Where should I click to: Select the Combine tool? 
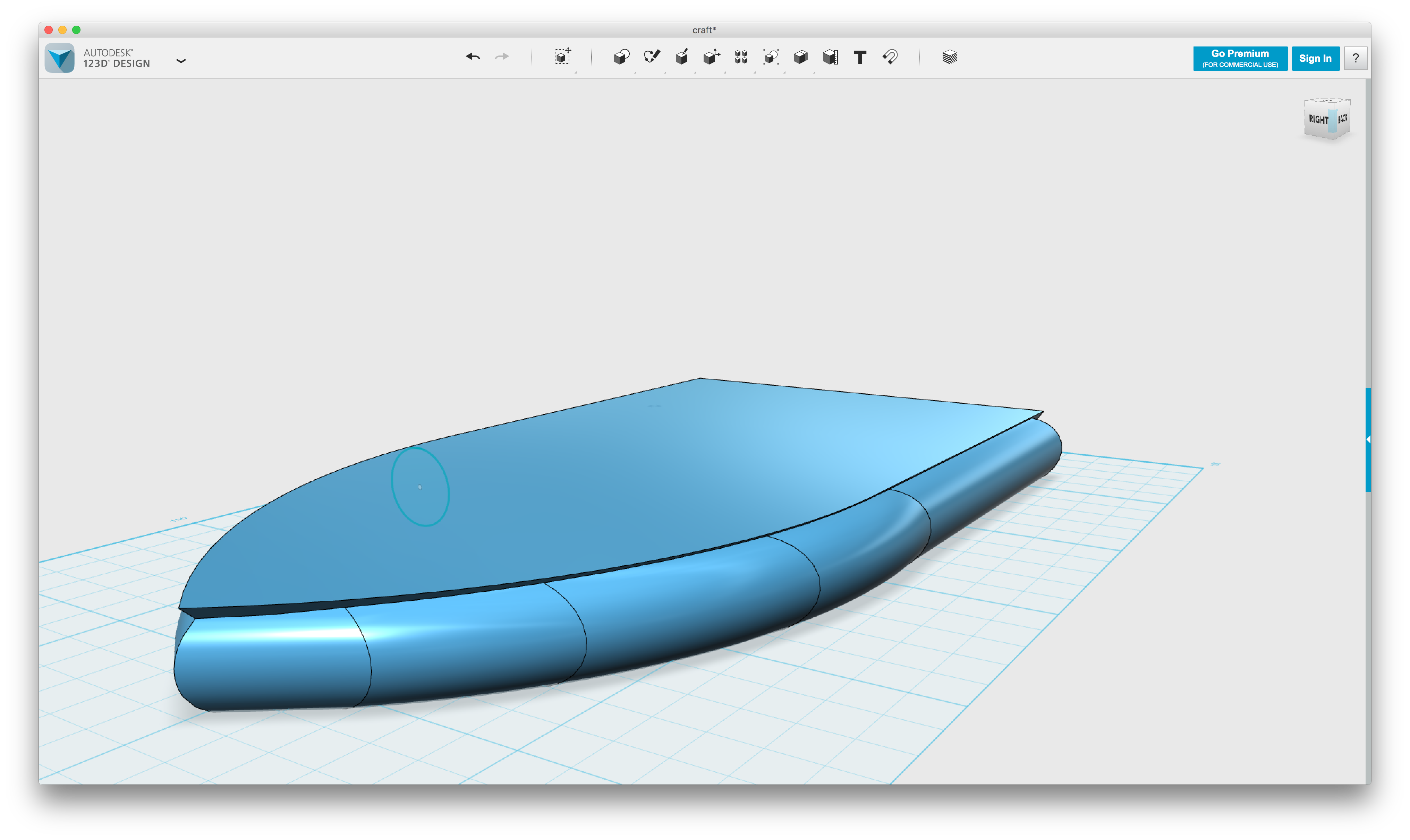(800, 57)
